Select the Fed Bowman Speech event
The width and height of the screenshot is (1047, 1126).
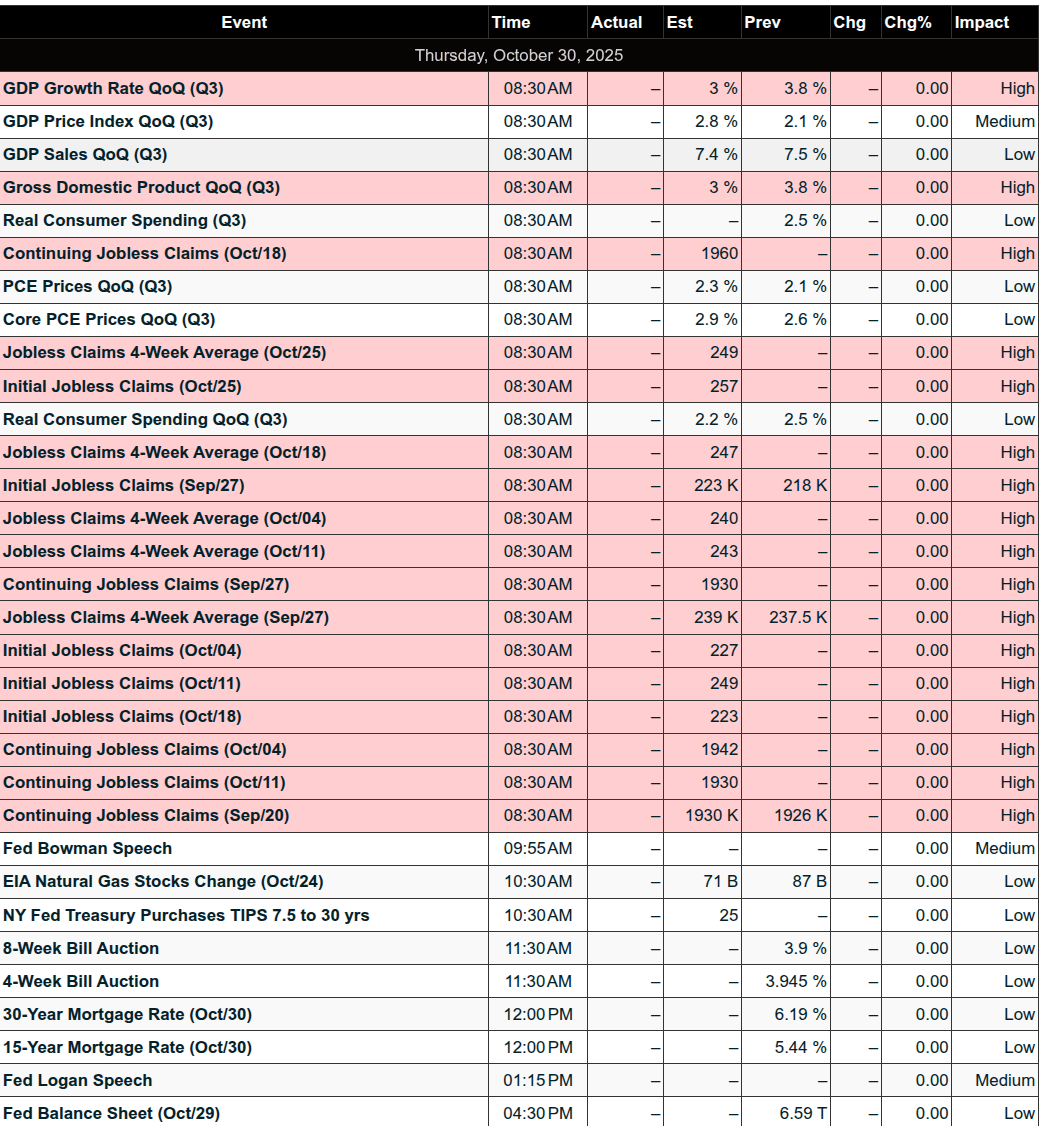[x=88, y=848]
